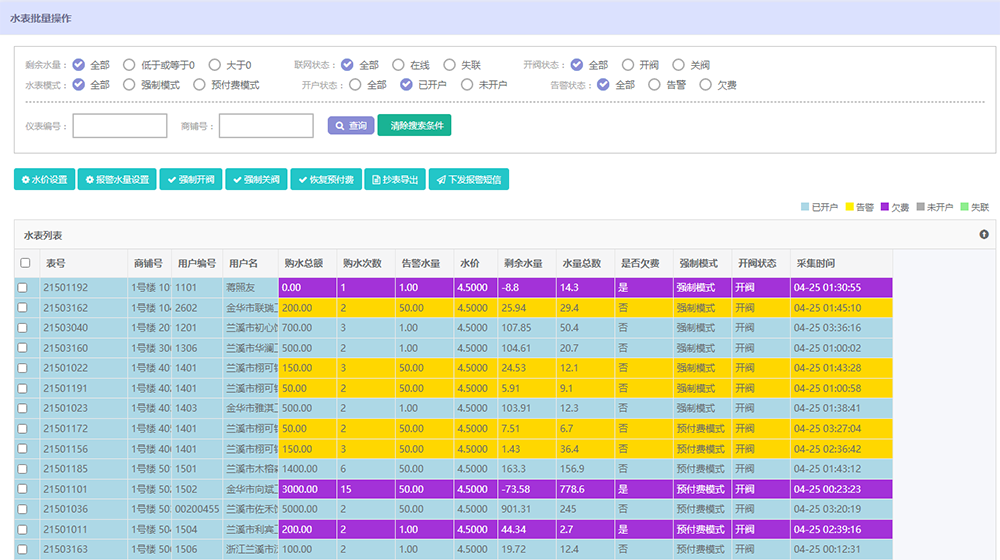Send alert SMS via 下发报警短信
Screen dimensions: 1000x560
[x=469, y=180]
